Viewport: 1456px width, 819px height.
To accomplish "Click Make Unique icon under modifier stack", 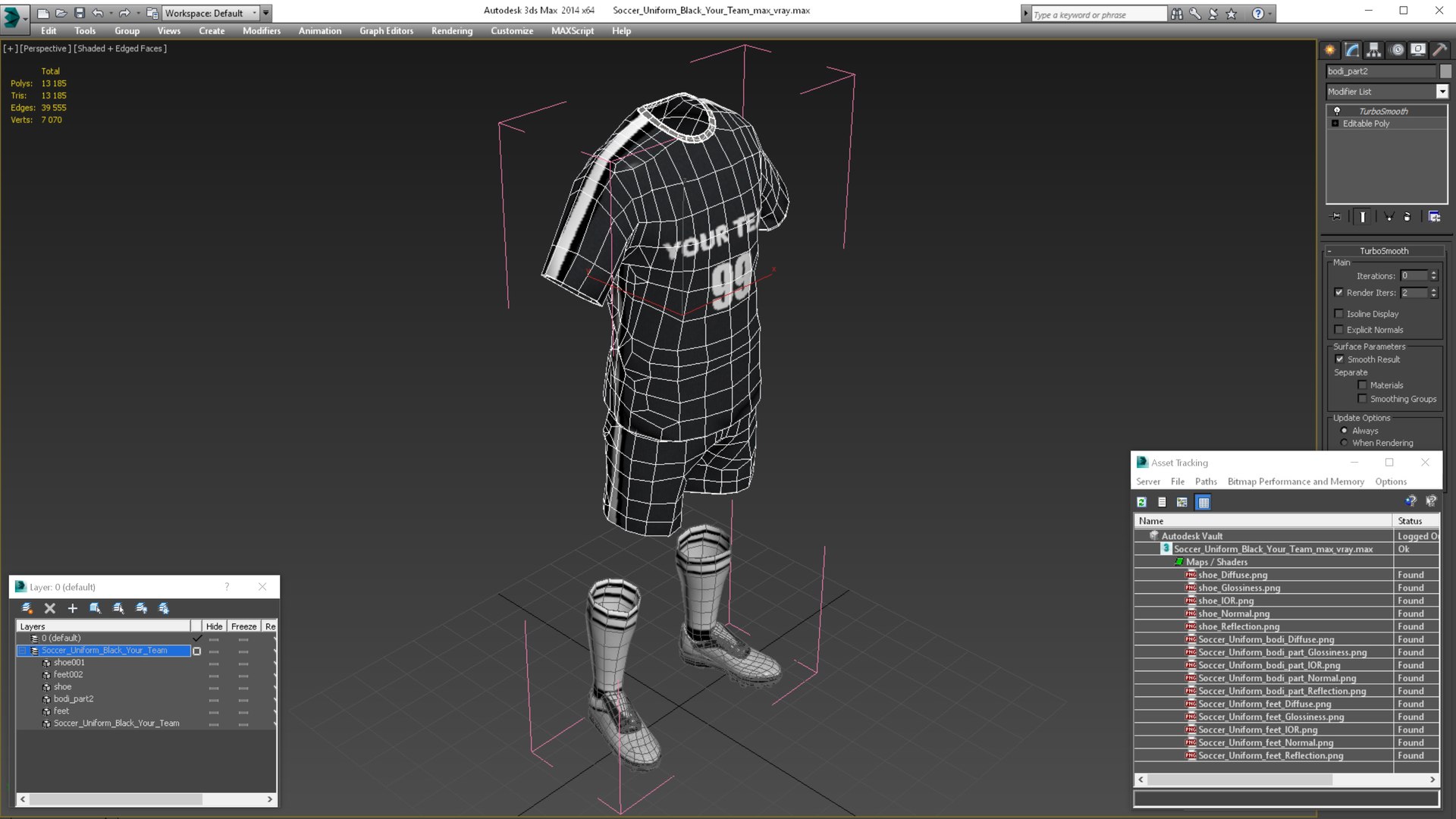I will 1389,217.
